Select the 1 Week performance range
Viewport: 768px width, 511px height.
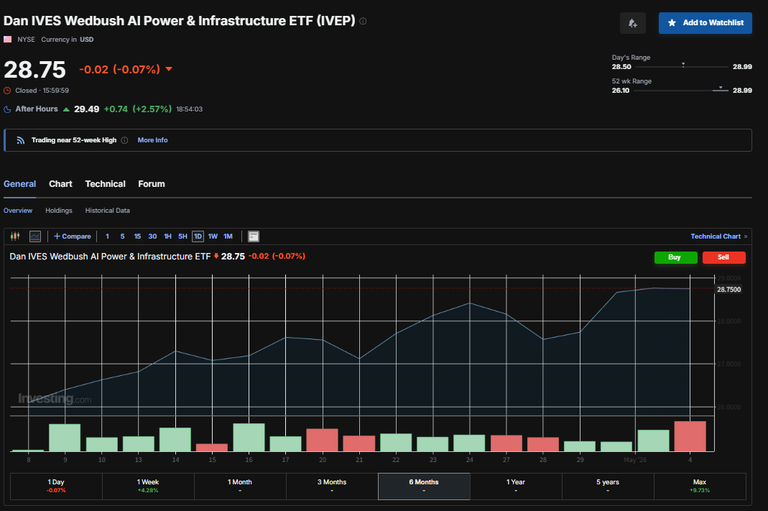148,486
